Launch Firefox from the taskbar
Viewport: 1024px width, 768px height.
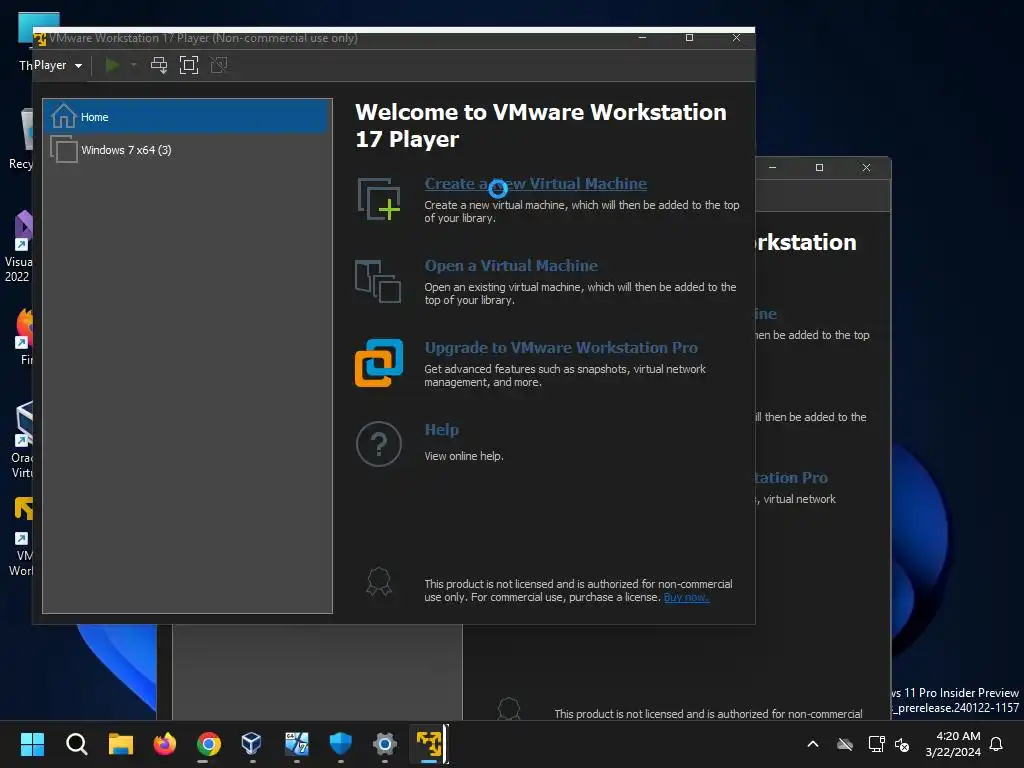click(x=165, y=744)
